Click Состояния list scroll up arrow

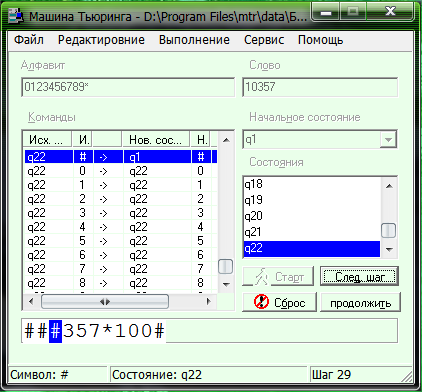pyautogui.click(x=389, y=186)
